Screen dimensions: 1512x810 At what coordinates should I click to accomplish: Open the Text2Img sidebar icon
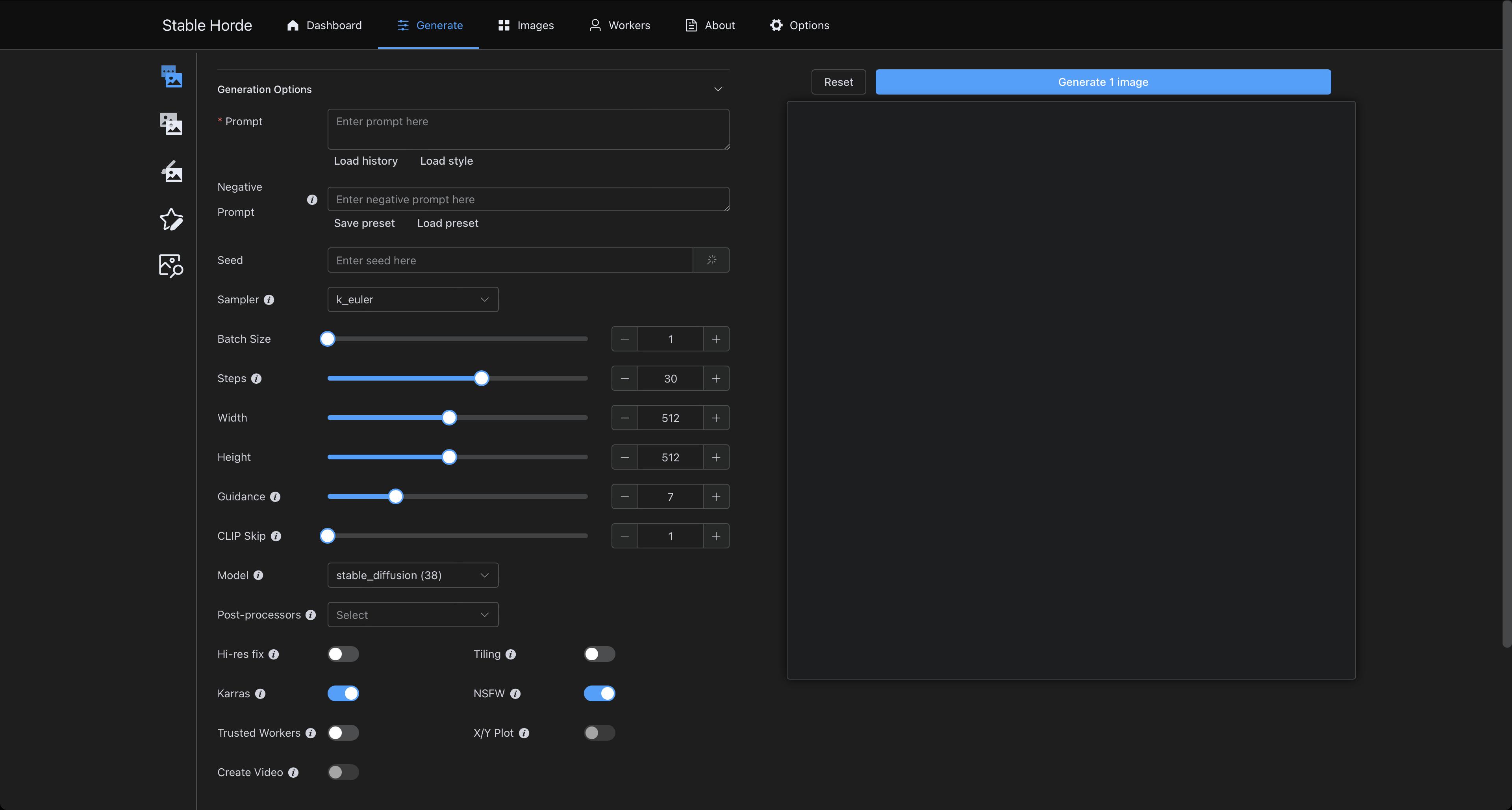tap(171, 76)
